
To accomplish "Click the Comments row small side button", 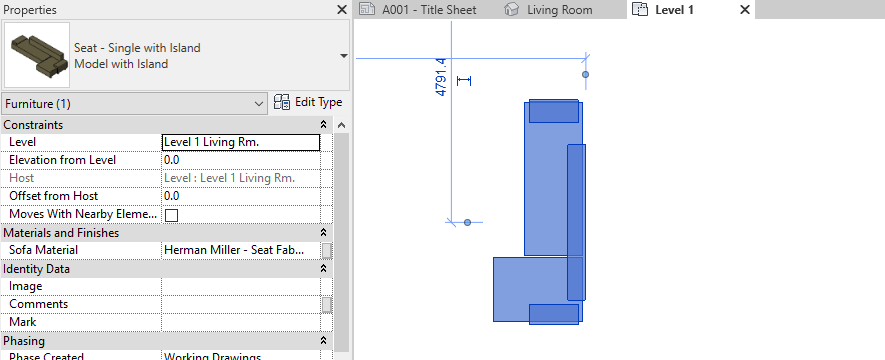I will point(327,305).
